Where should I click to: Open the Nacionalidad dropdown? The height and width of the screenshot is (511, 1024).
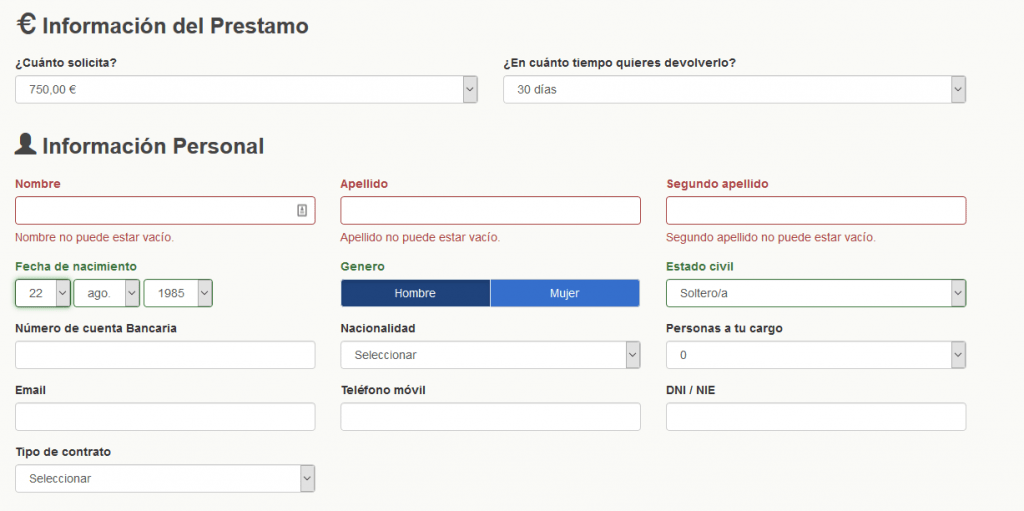(490, 355)
